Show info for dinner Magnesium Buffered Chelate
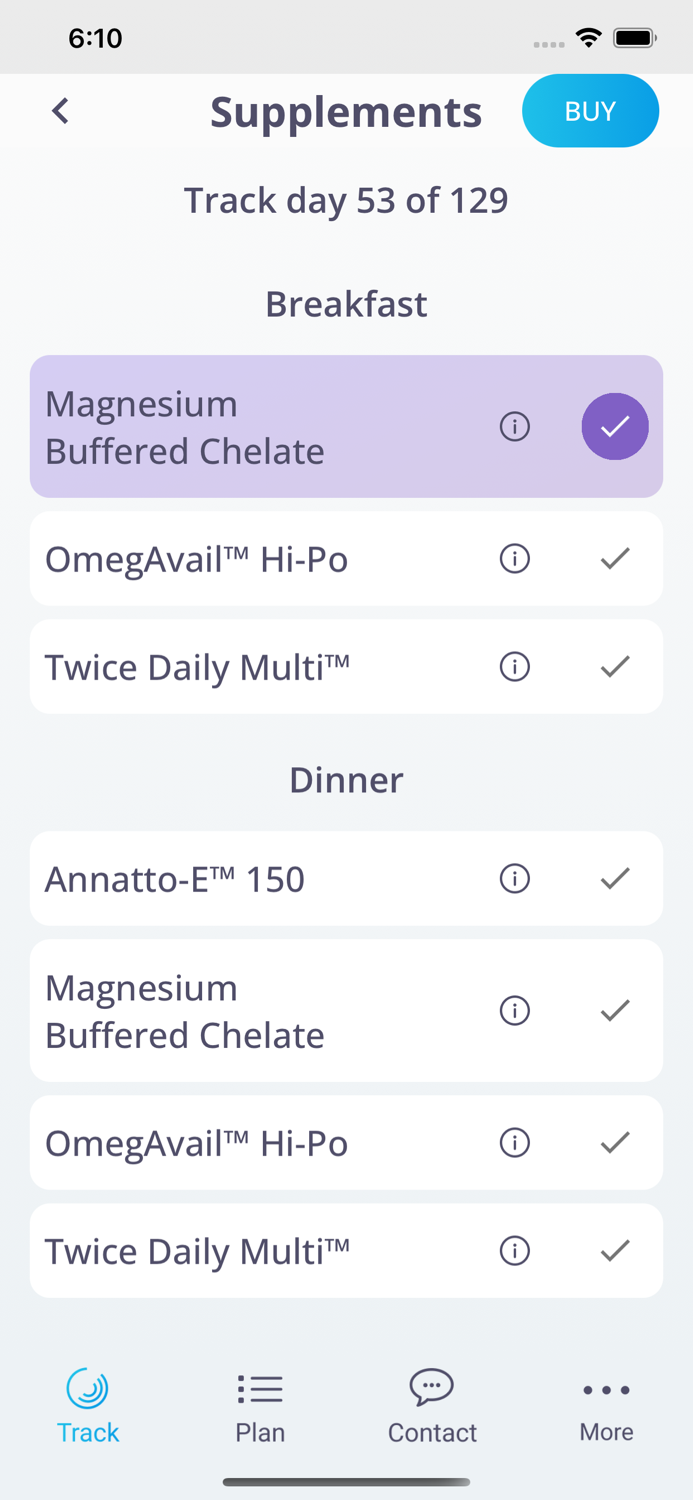Image resolution: width=693 pixels, height=1500 pixels. click(514, 1011)
